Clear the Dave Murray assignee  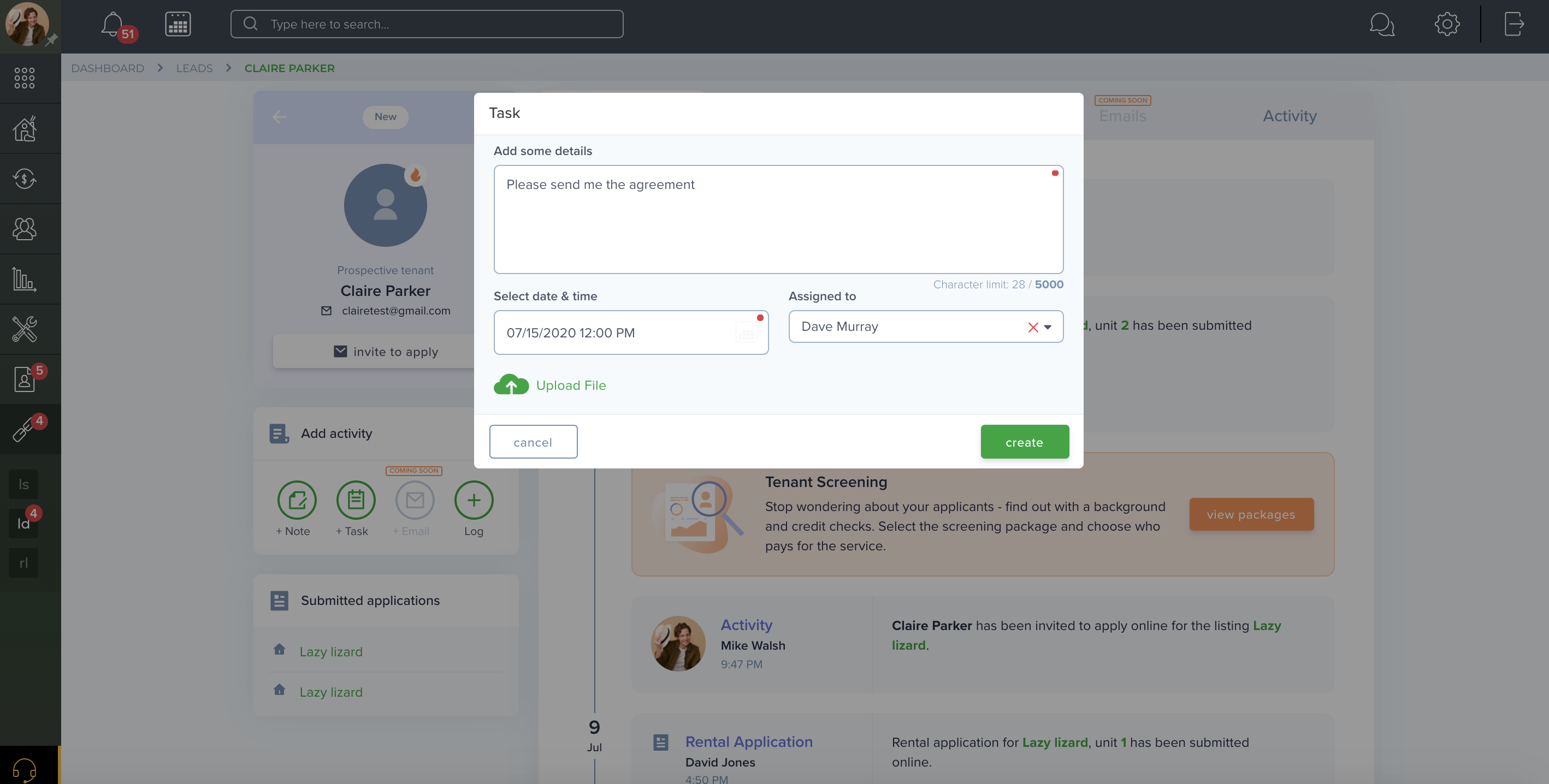tap(1032, 327)
